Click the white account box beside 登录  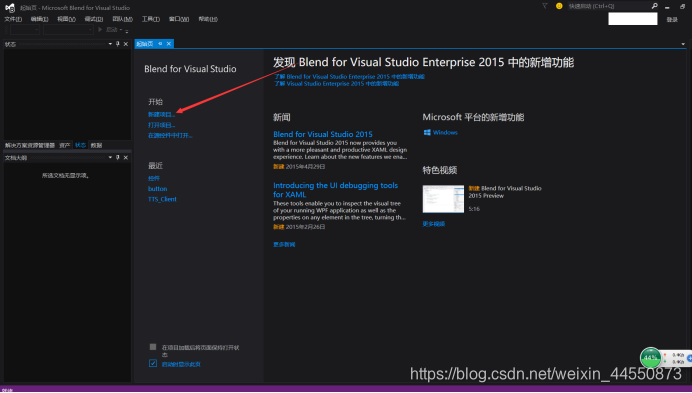tap(632, 19)
